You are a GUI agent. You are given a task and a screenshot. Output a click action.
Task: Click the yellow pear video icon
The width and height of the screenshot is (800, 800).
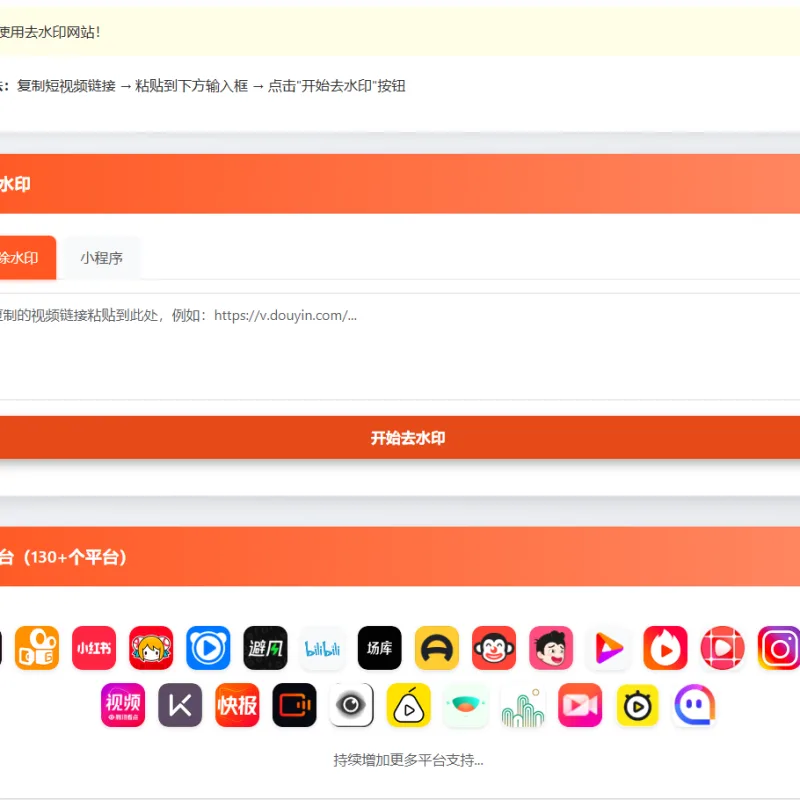tap(409, 705)
